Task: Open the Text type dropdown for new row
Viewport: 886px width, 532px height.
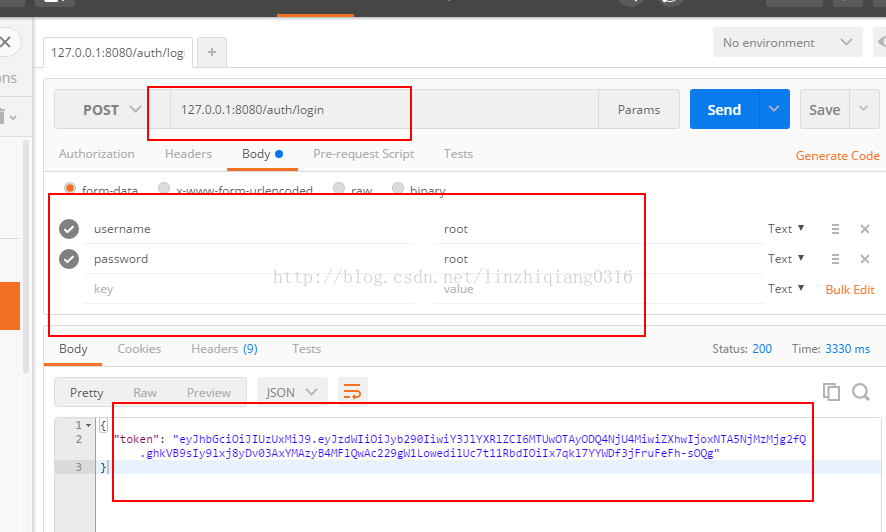Action: click(785, 289)
